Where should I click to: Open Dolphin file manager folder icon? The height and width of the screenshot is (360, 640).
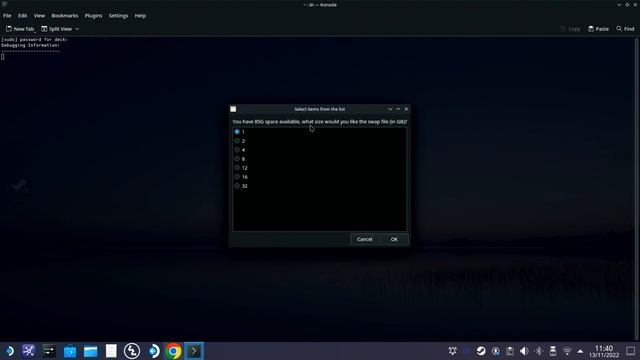[x=91, y=351]
